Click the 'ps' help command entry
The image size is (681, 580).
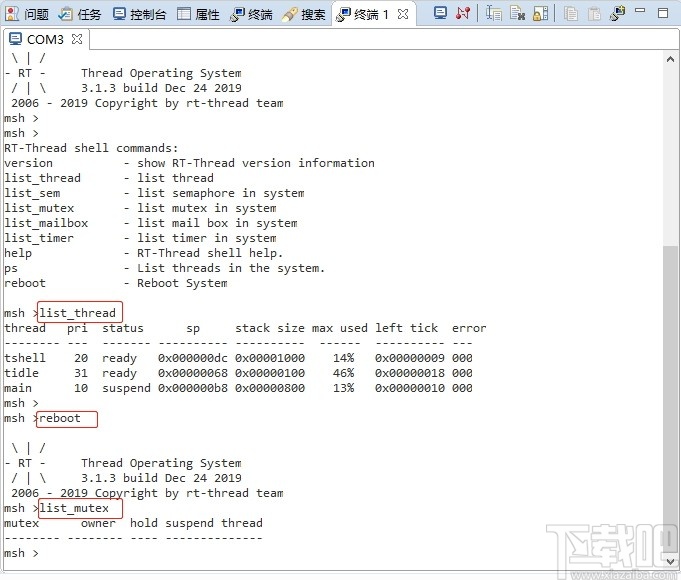pyautogui.click(x=11, y=268)
